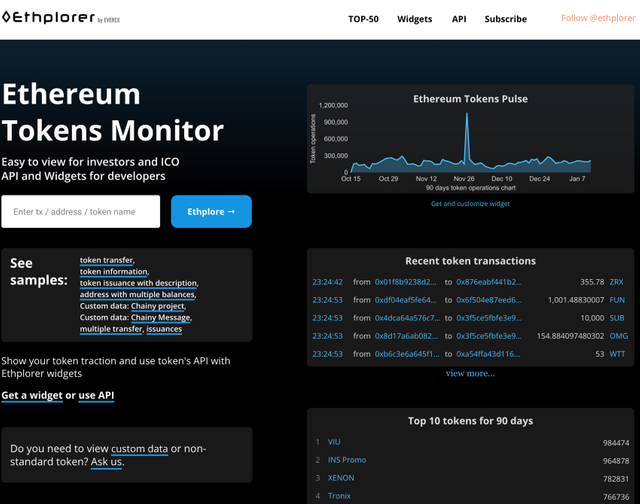Open the Tronix token link

pyautogui.click(x=339, y=496)
